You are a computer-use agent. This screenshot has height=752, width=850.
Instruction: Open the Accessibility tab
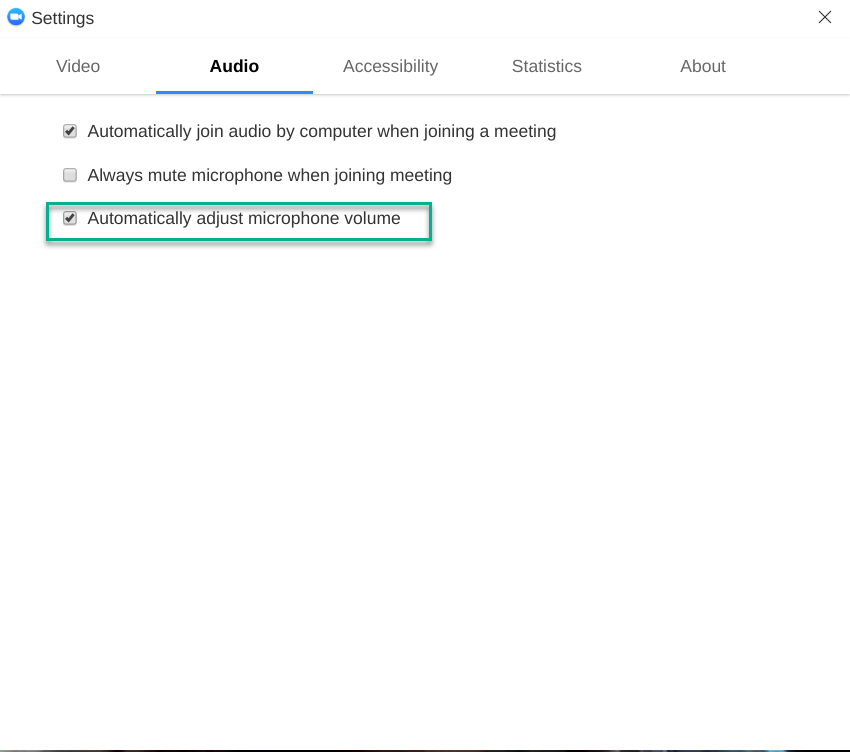pyautogui.click(x=390, y=66)
